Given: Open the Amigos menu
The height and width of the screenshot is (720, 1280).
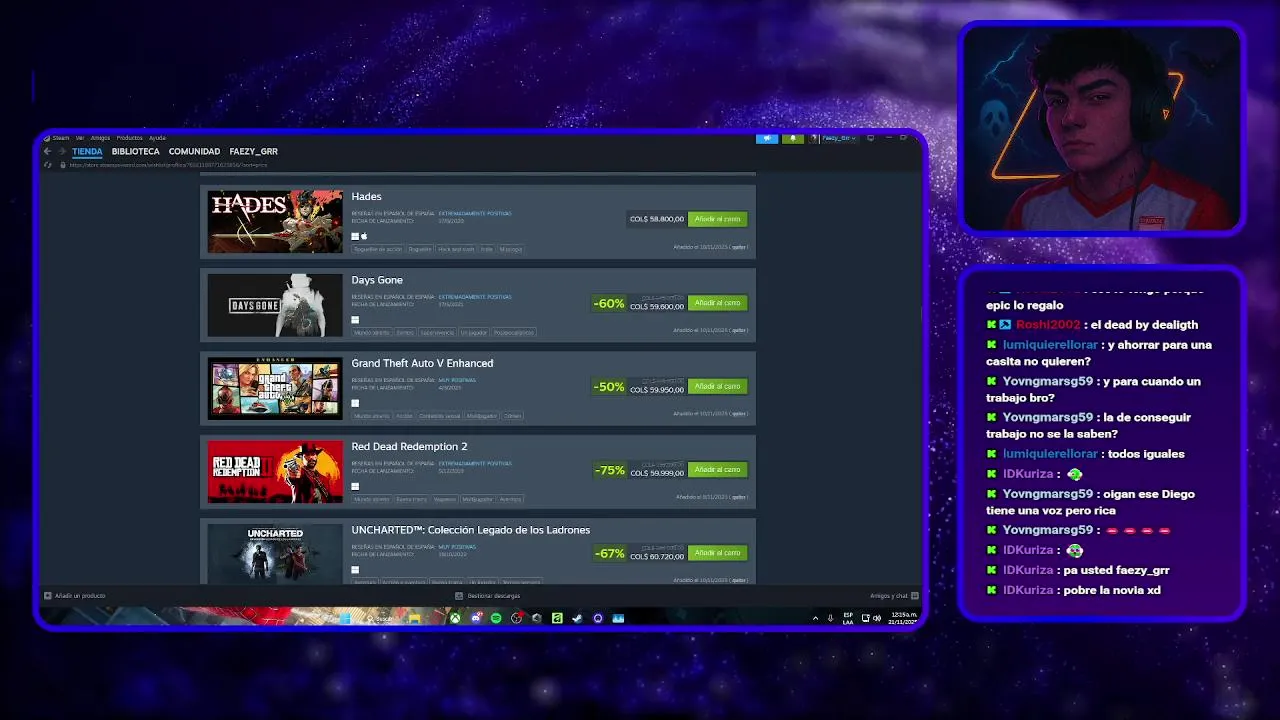Looking at the screenshot, I should click(x=100, y=138).
